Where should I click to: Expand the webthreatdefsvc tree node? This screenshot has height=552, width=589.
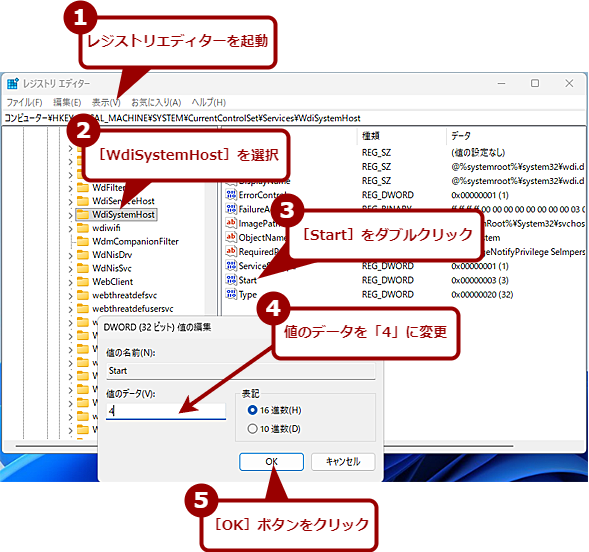pos(71,296)
